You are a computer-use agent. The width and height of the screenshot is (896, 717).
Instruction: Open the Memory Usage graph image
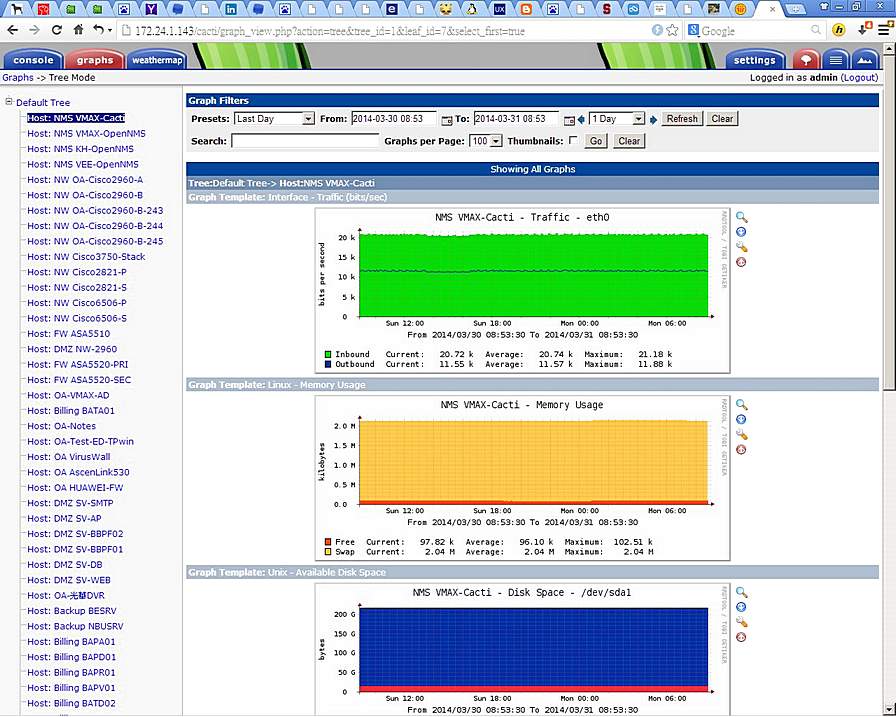tap(522, 478)
